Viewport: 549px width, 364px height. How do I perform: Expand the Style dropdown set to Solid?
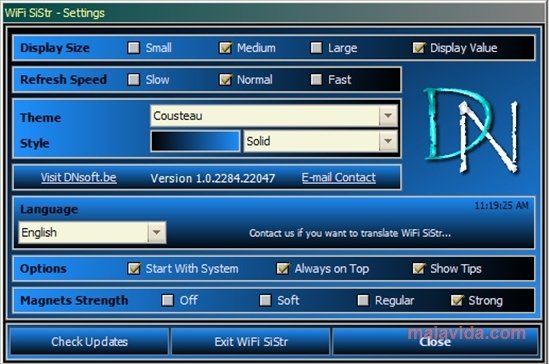[321, 141]
